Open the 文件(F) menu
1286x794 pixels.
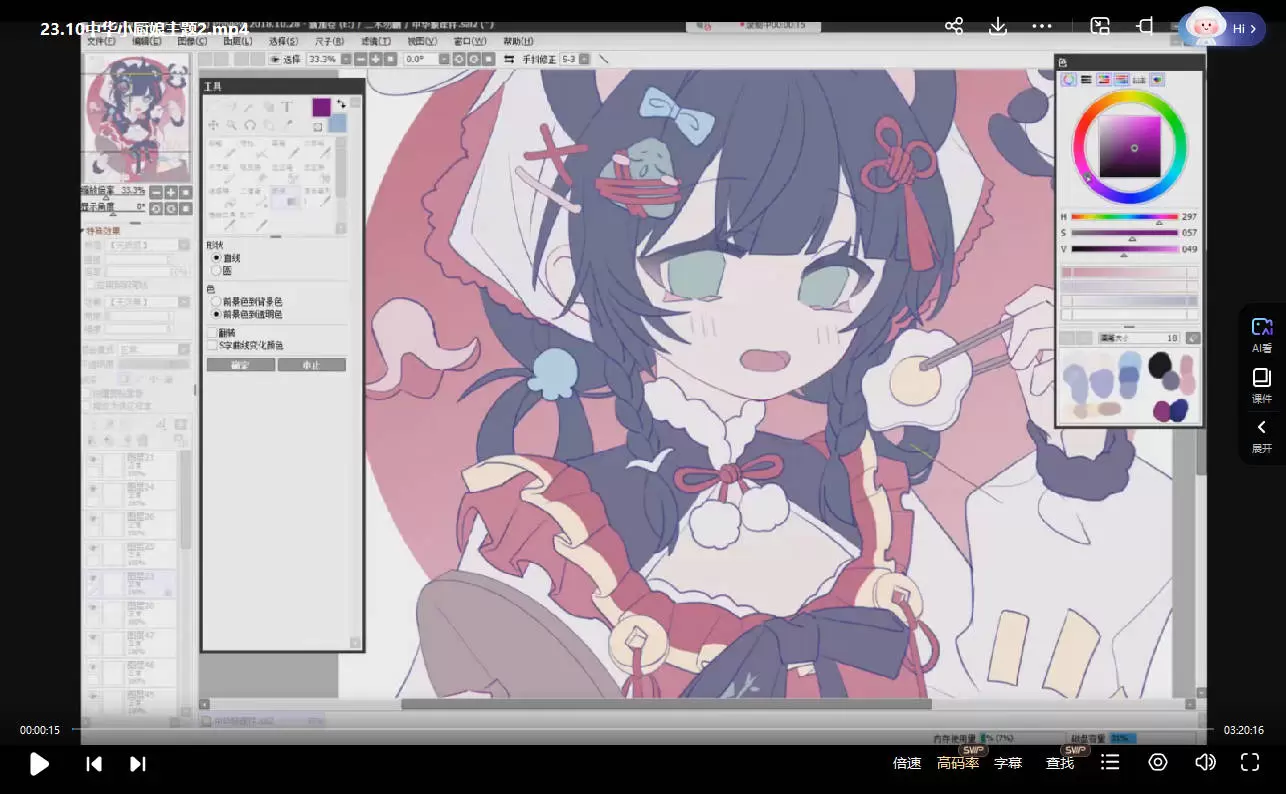[x=101, y=41]
